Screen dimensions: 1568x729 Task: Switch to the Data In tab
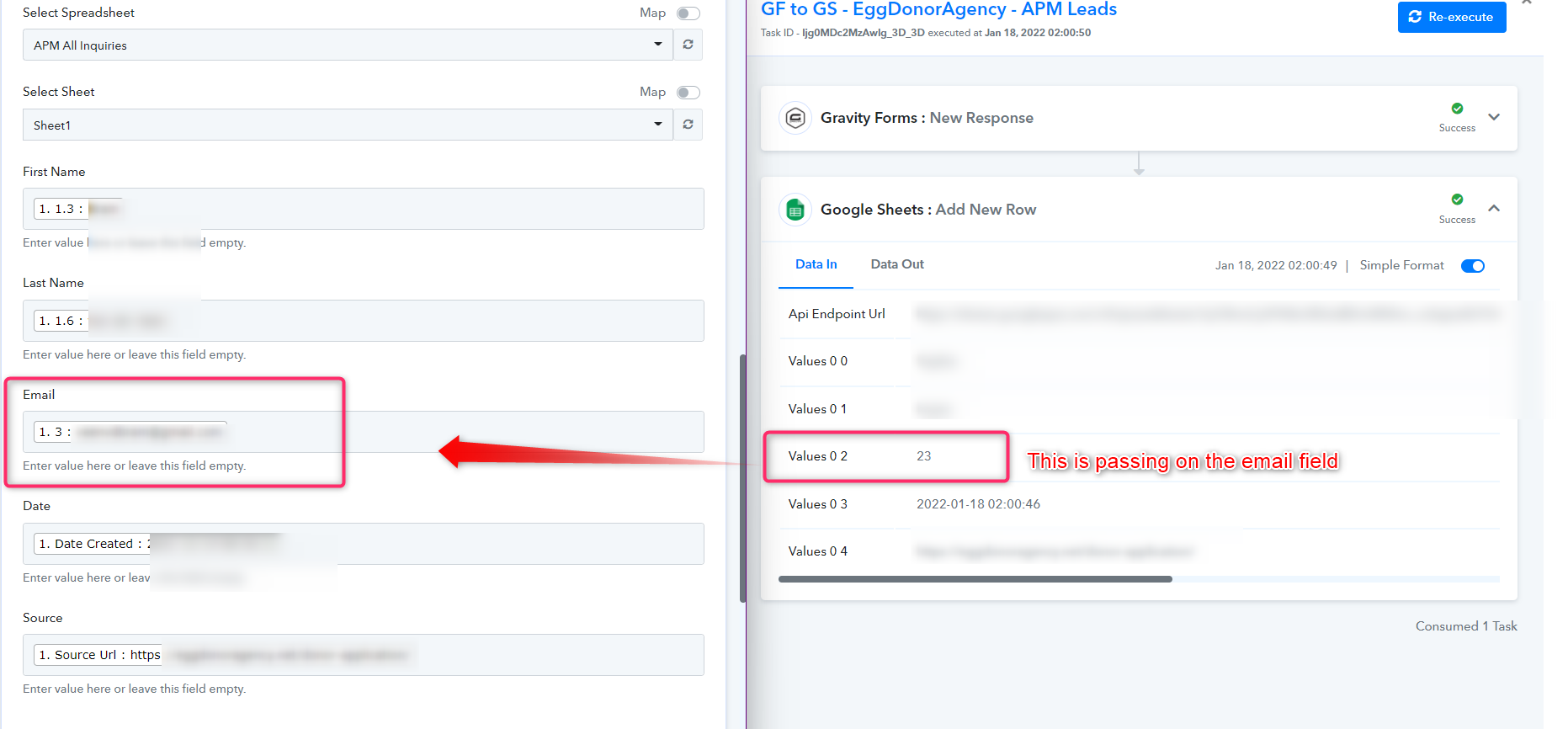(x=816, y=264)
